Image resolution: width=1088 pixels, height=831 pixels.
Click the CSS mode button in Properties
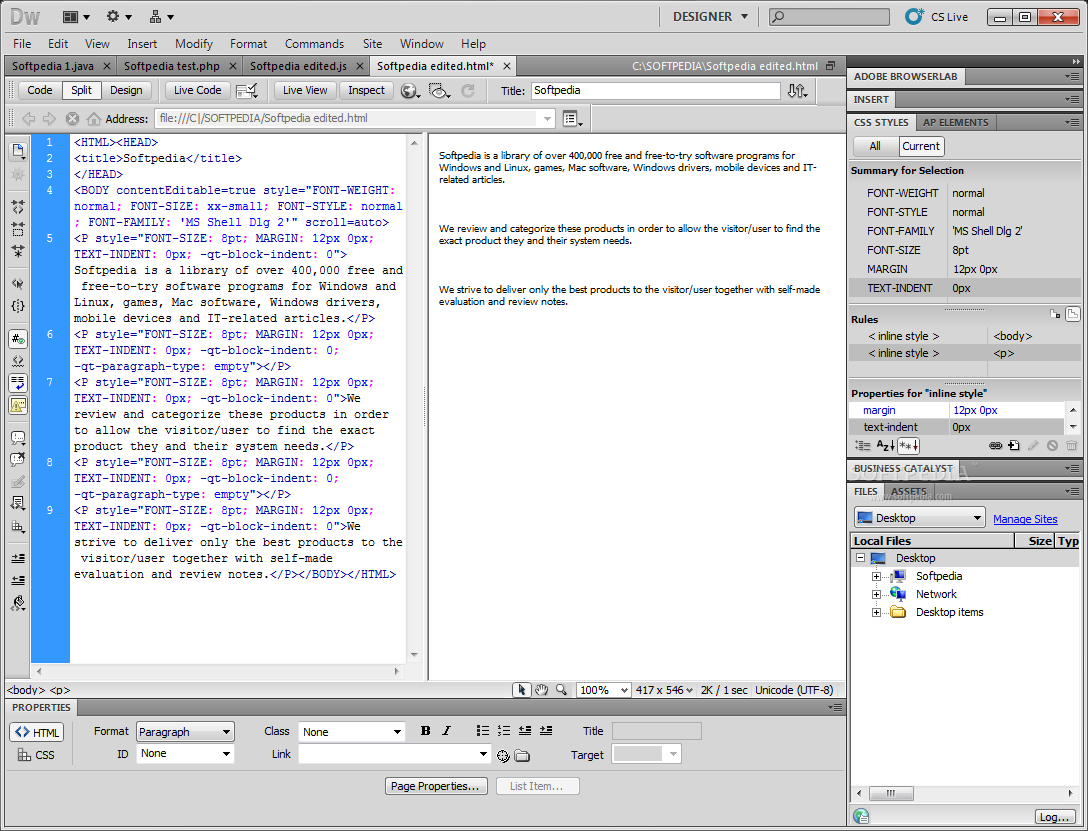[37, 755]
